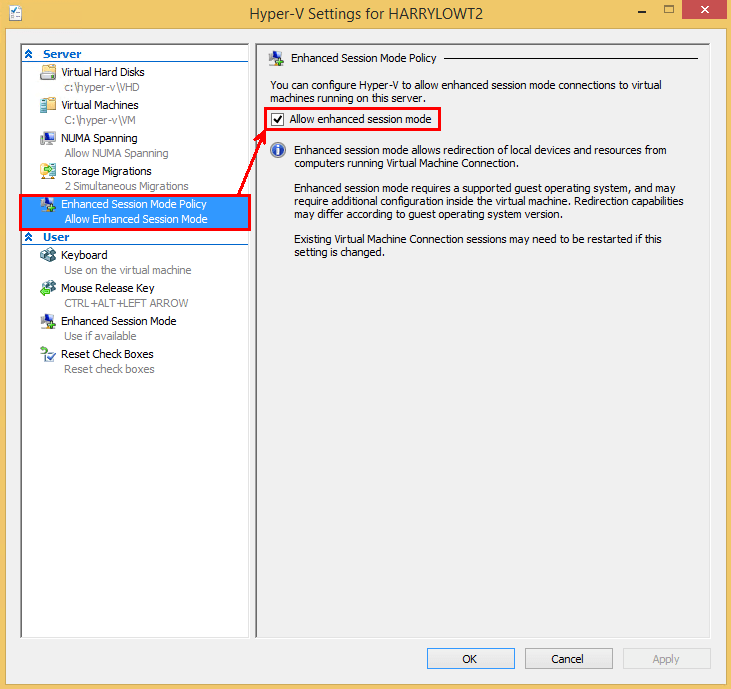The image size is (731, 689).
Task: Collapse the Server section chevron
Action: [x=28, y=54]
